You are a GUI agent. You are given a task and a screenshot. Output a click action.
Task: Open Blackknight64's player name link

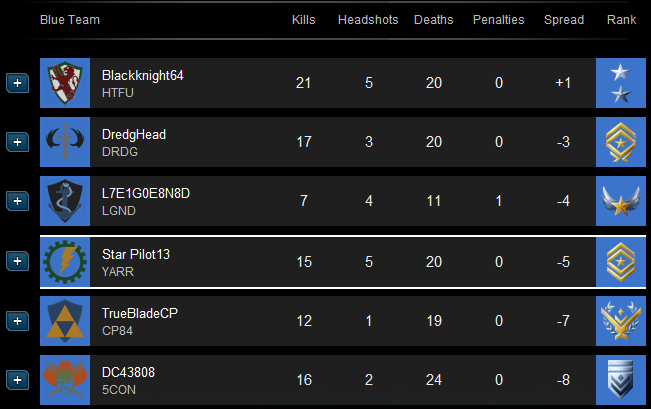pyautogui.click(x=142, y=75)
